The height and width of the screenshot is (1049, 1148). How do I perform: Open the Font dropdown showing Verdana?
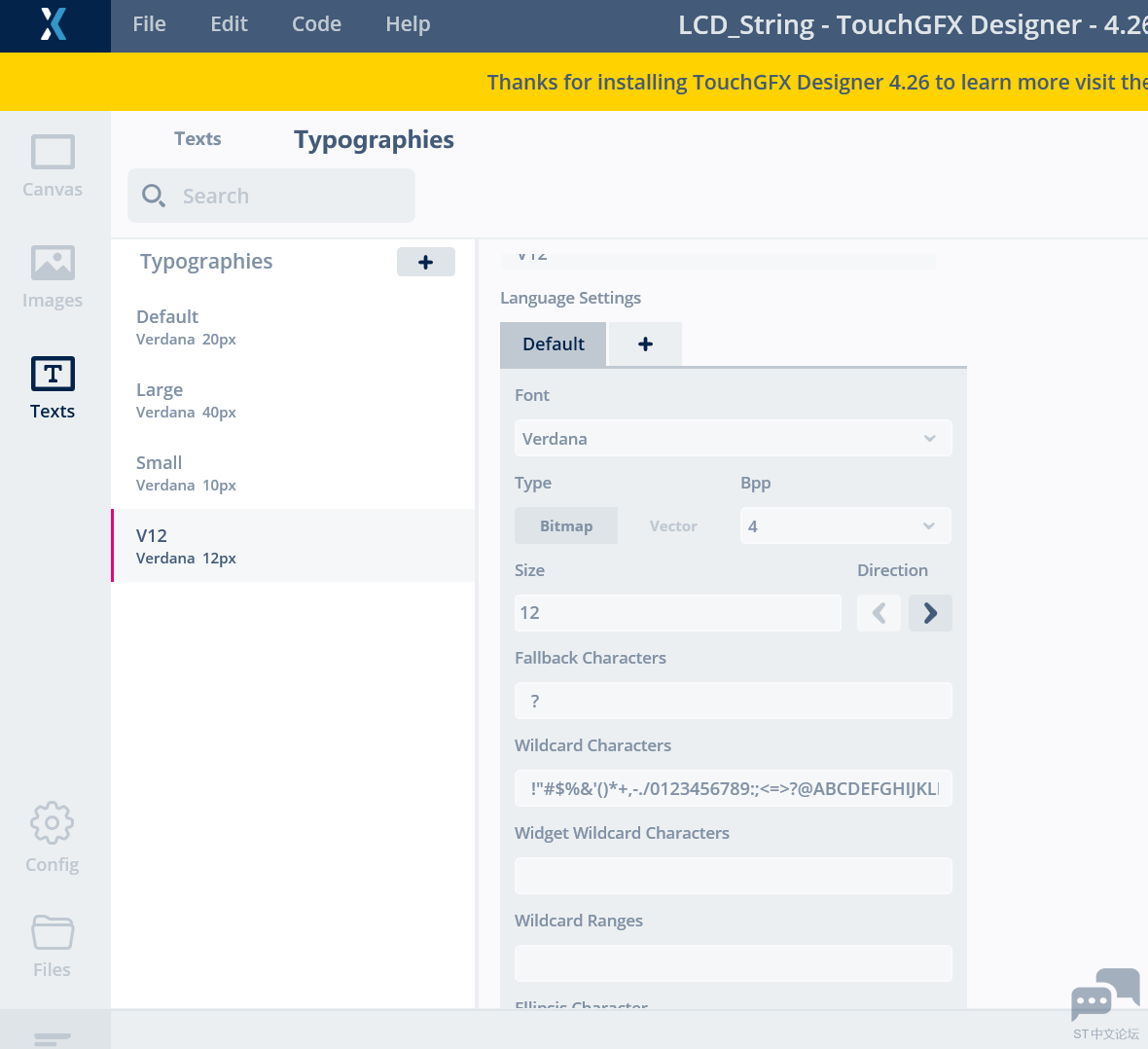tap(733, 438)
